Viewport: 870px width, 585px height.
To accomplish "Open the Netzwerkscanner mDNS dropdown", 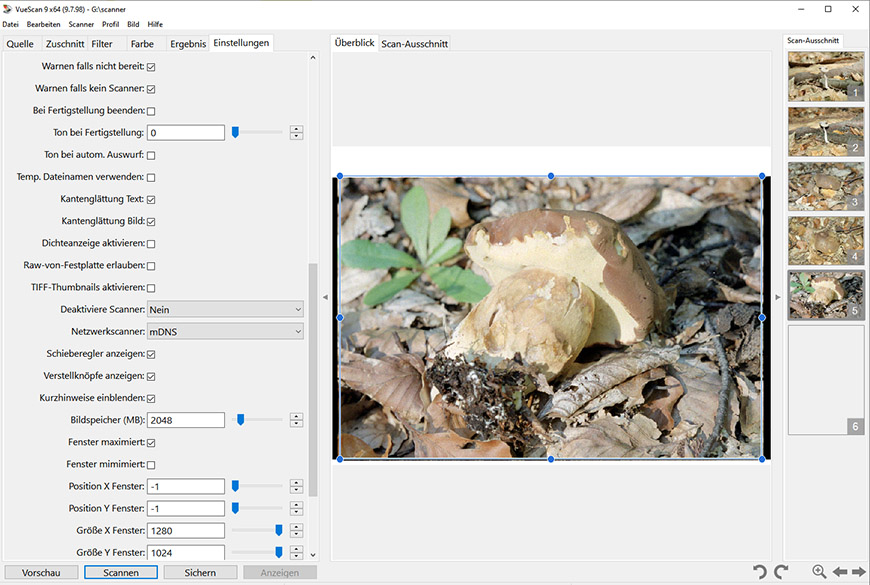I will coord(224,332).
